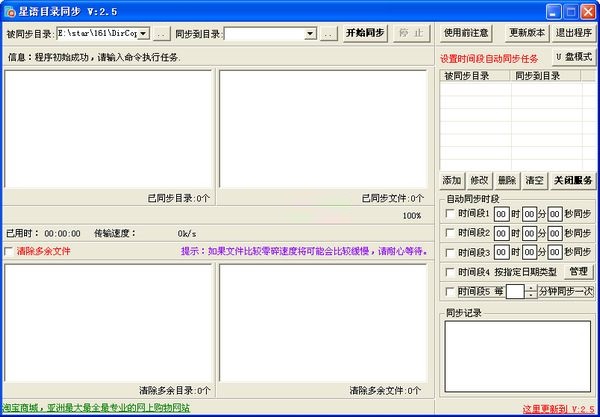Viewport: 600px width, 417px height.
Task: Close the 星语目录同步 window
Action: (x=588, y=12)
